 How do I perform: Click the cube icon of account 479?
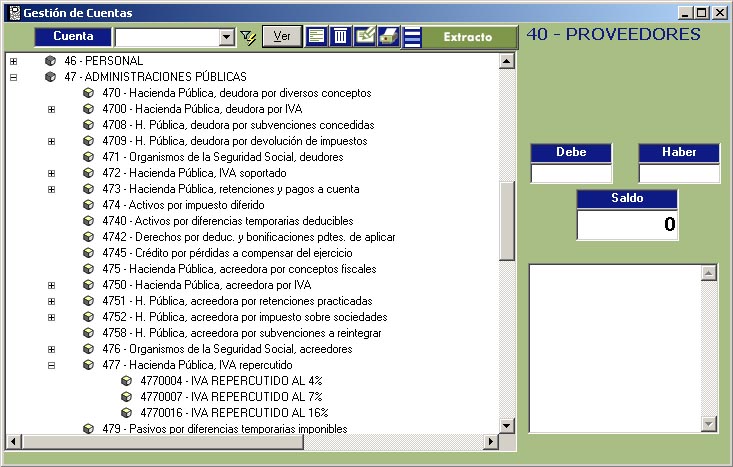coord(88,429)
